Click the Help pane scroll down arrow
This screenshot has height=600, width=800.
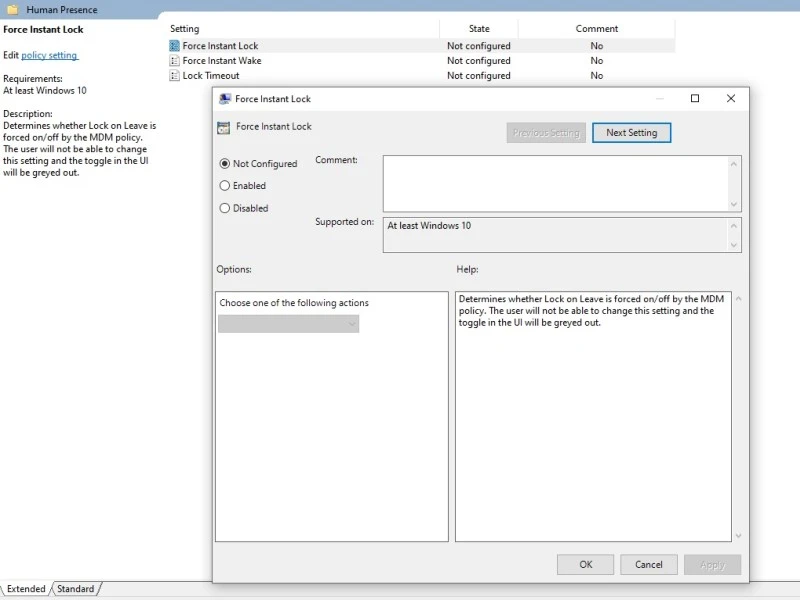pyautogui.click(x=738, y=535)
